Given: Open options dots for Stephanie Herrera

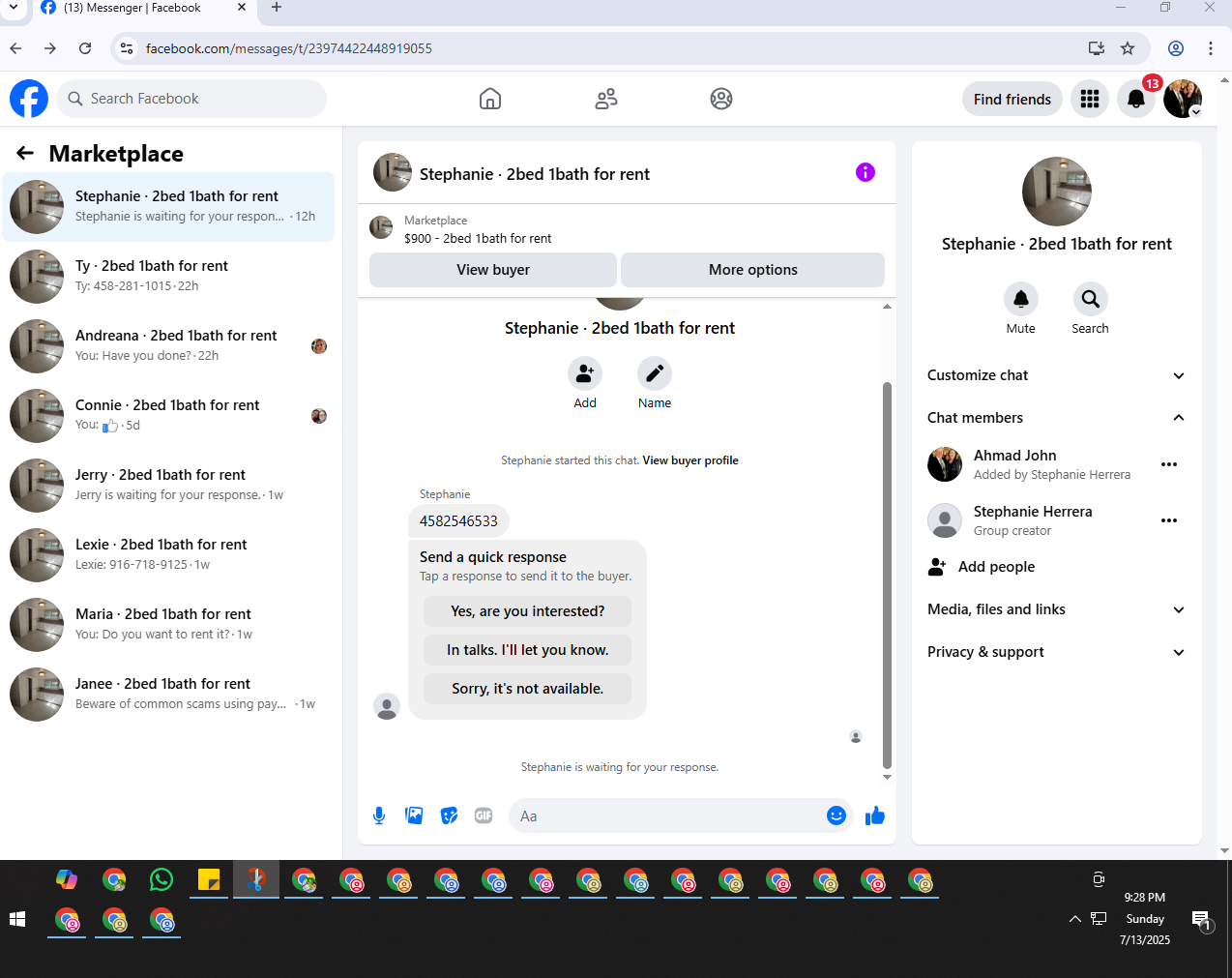Looking at the screenshot, I should click(x=1169, y=520).
